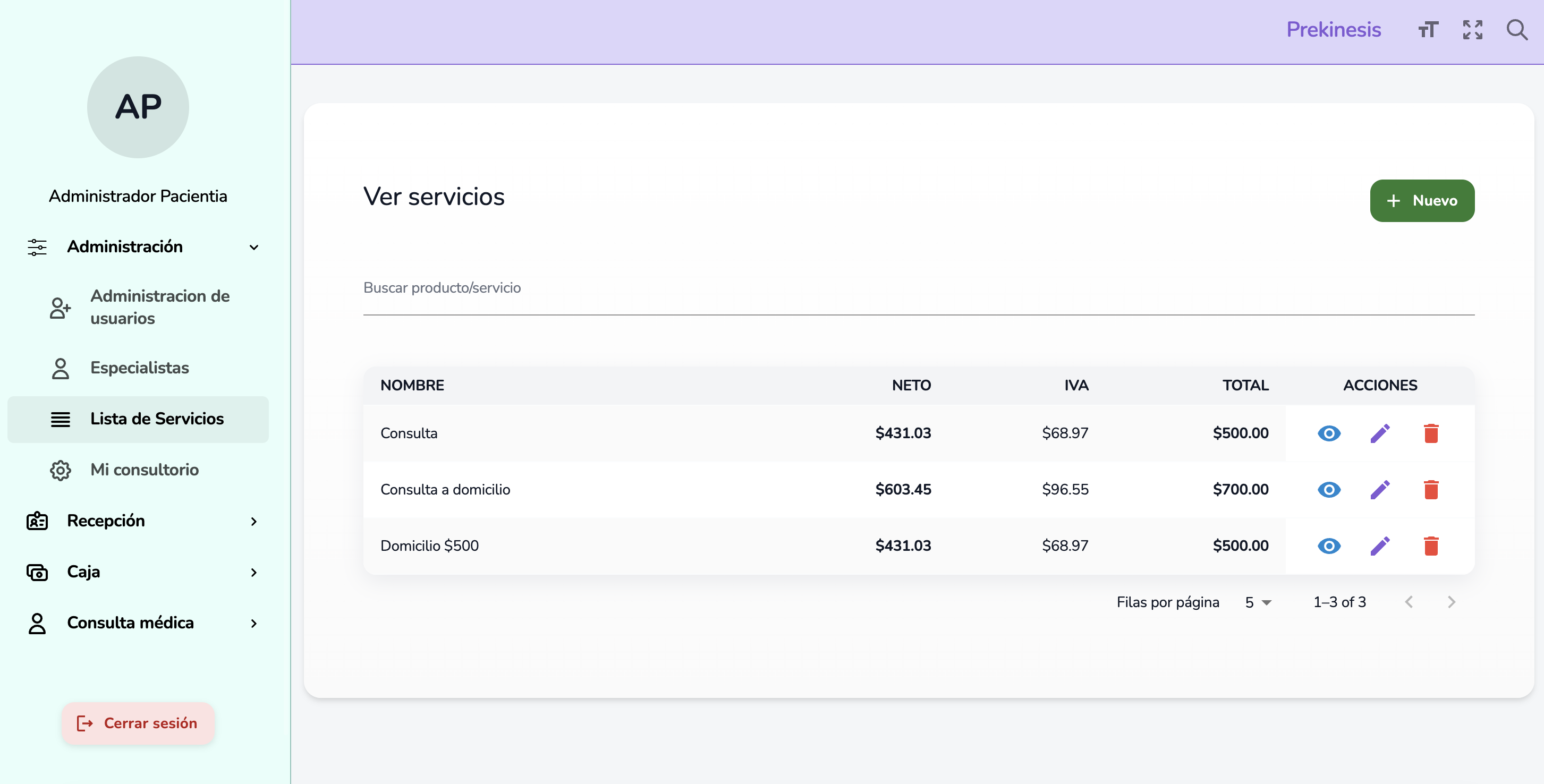1544x784 pixels.
Task: Open Mi consultorio settings gear icon
Action: pyautogui.click(x=60, y=470)
